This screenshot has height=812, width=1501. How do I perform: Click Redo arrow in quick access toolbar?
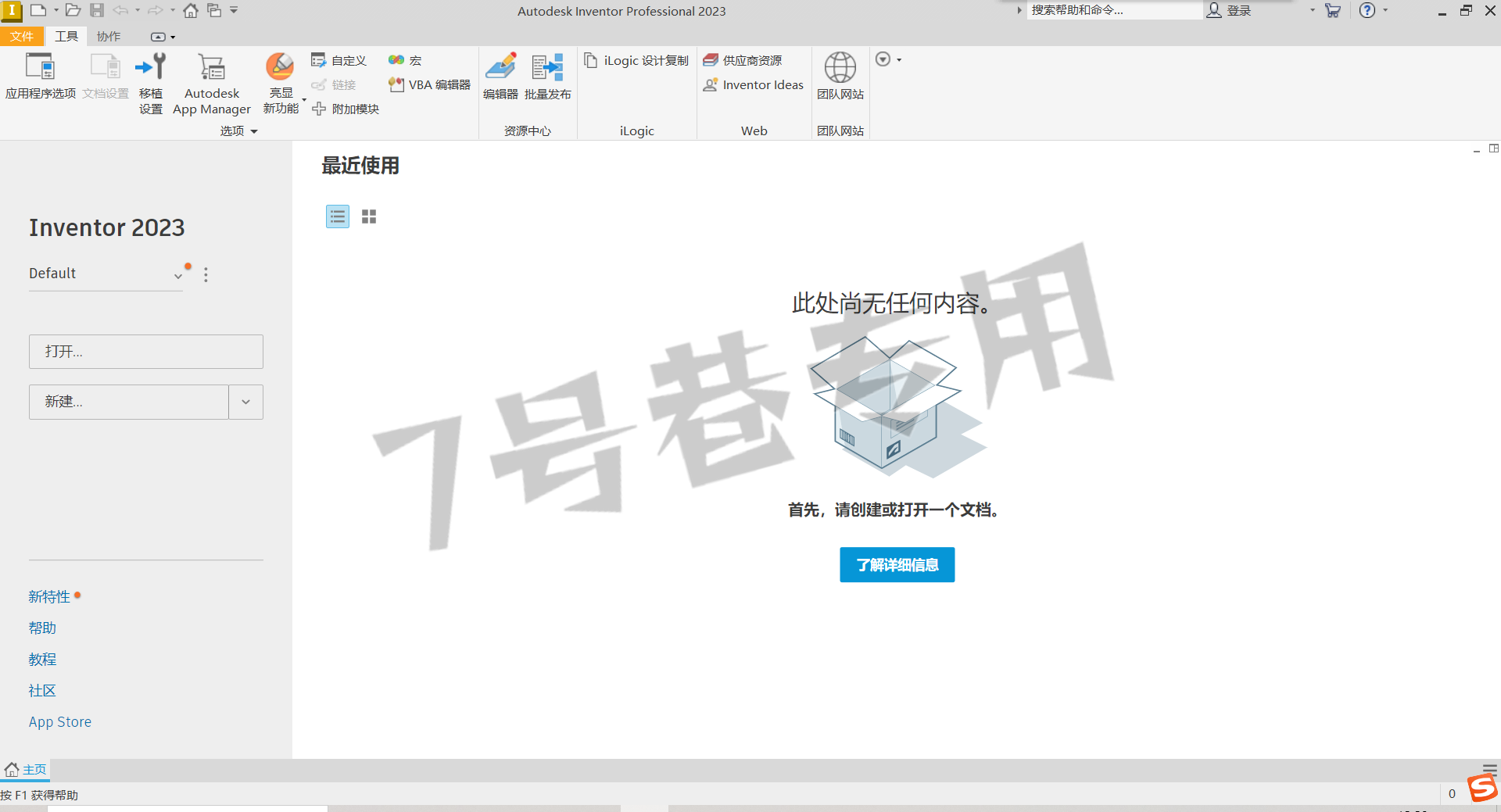tap(156, 10)
